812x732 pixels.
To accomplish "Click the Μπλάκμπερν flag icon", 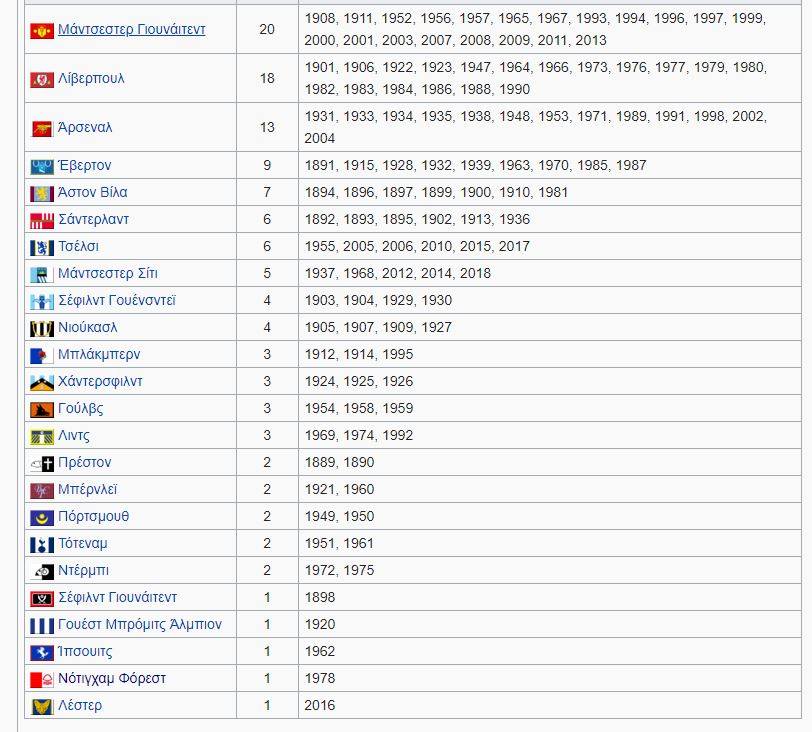I will (x=42, y=356).
